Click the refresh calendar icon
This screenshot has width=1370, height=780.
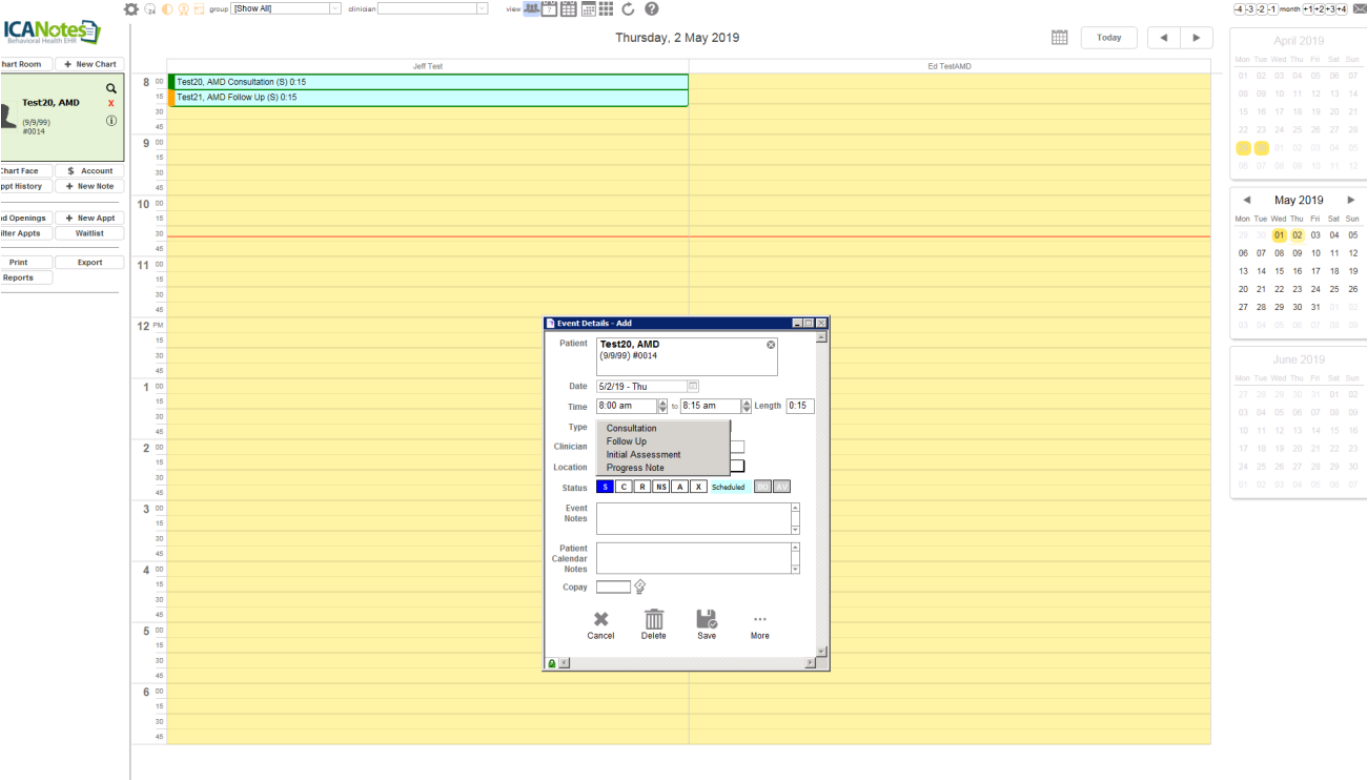click(x=628, y=9)
